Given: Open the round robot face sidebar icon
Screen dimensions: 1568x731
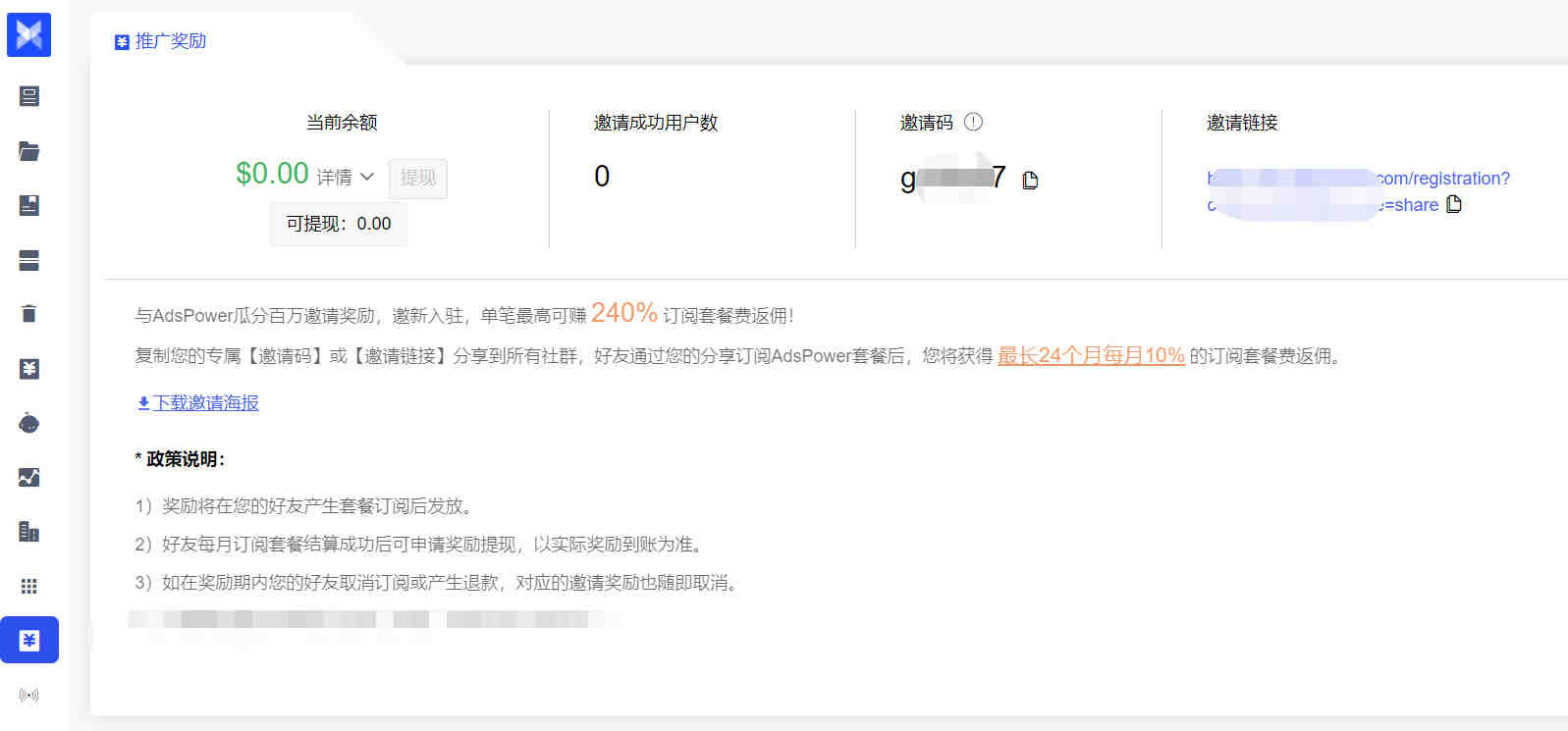Looking at the screenshot, I should point(29,423).
